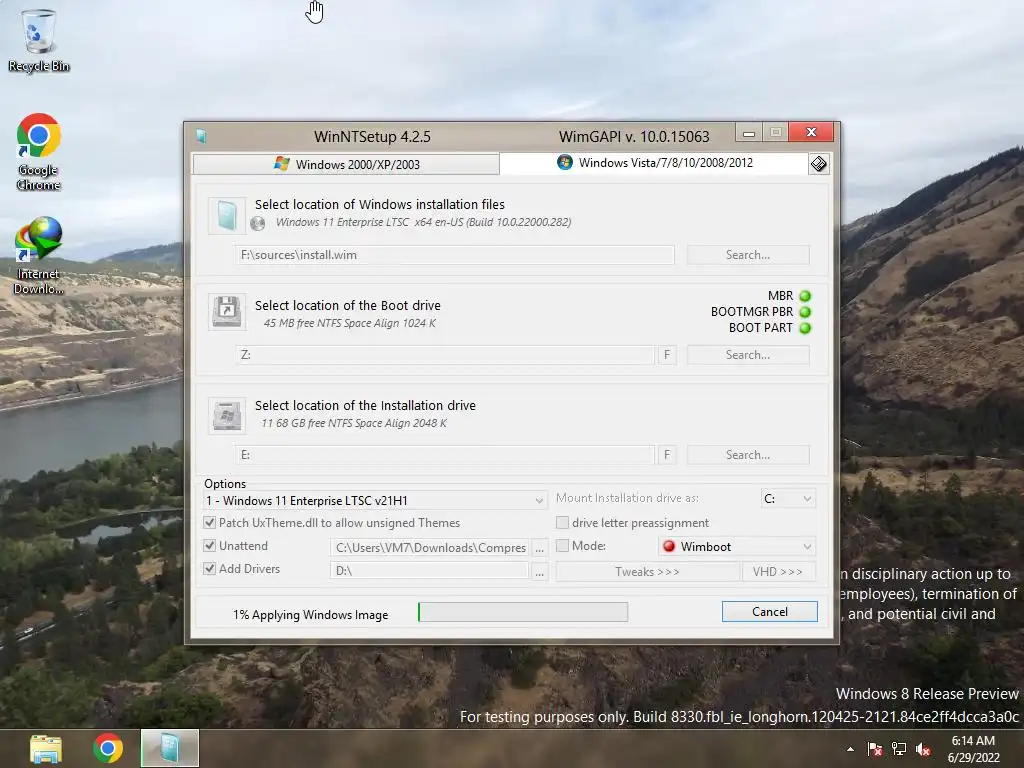Image resolution: width=1024 pixels, height=768 pixels.
Task: Open Chrome from the taskbar
Action: pyautogui.click(x=108, y=748)
